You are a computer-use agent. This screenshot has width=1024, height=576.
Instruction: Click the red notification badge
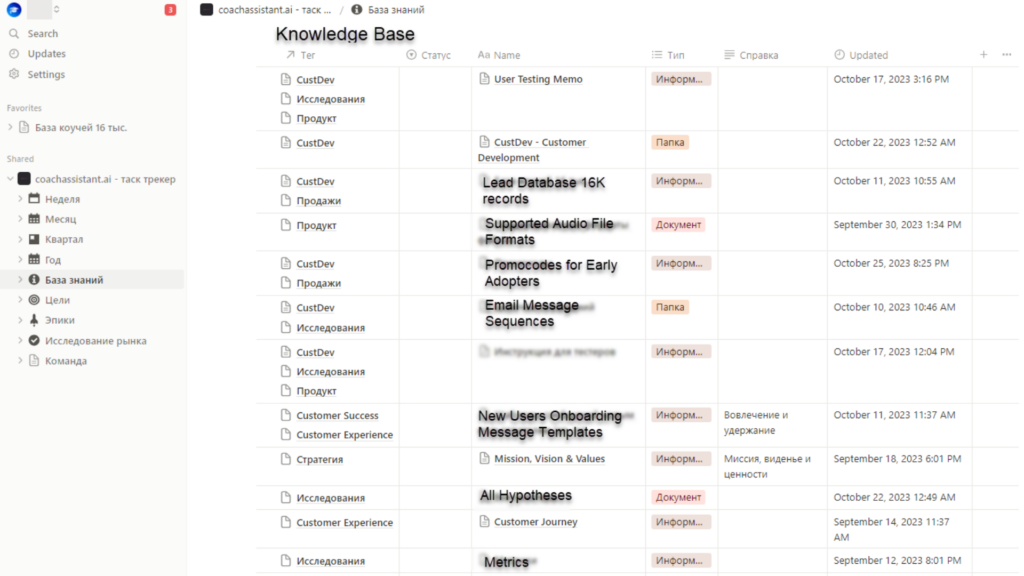pos(170,10)
